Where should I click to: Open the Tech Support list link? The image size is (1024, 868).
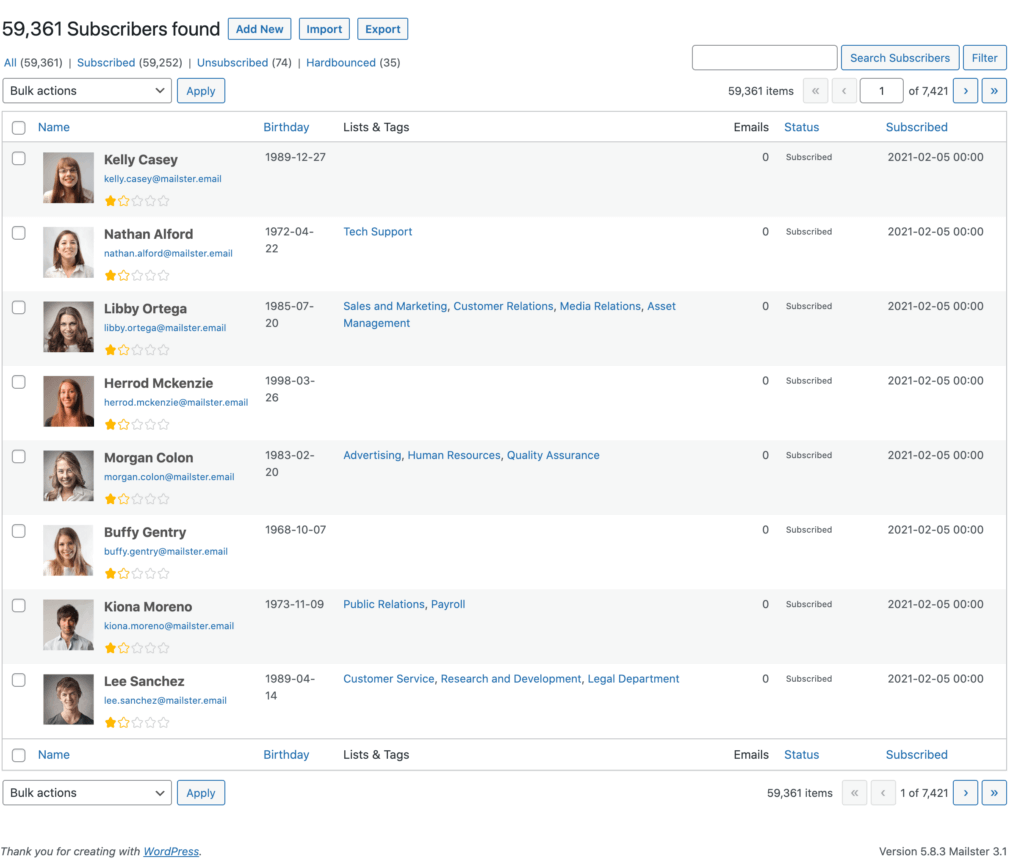377,232
